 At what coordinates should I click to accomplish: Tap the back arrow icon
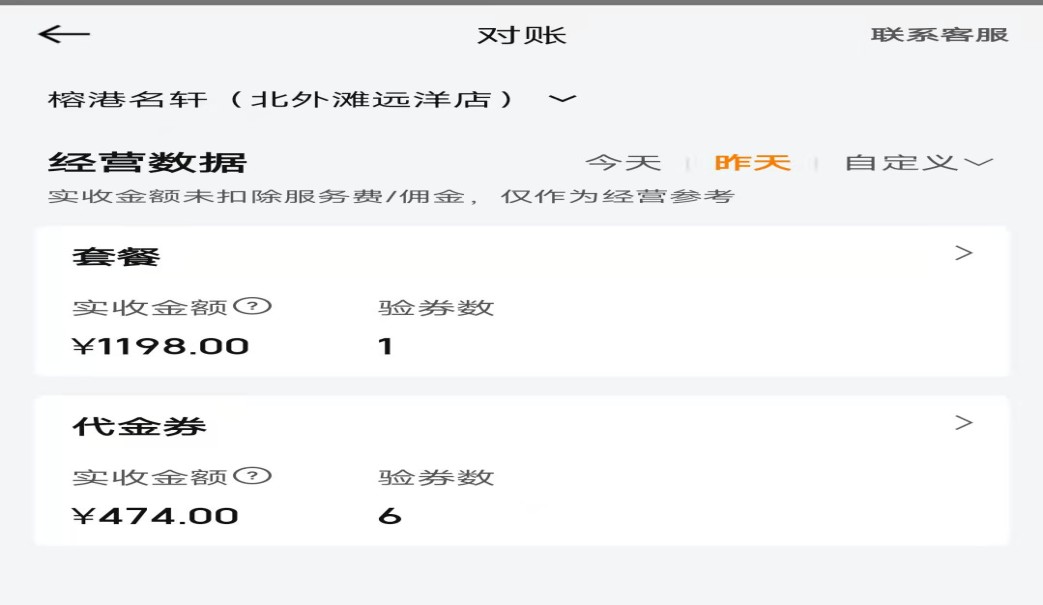[x=64, y=34]
